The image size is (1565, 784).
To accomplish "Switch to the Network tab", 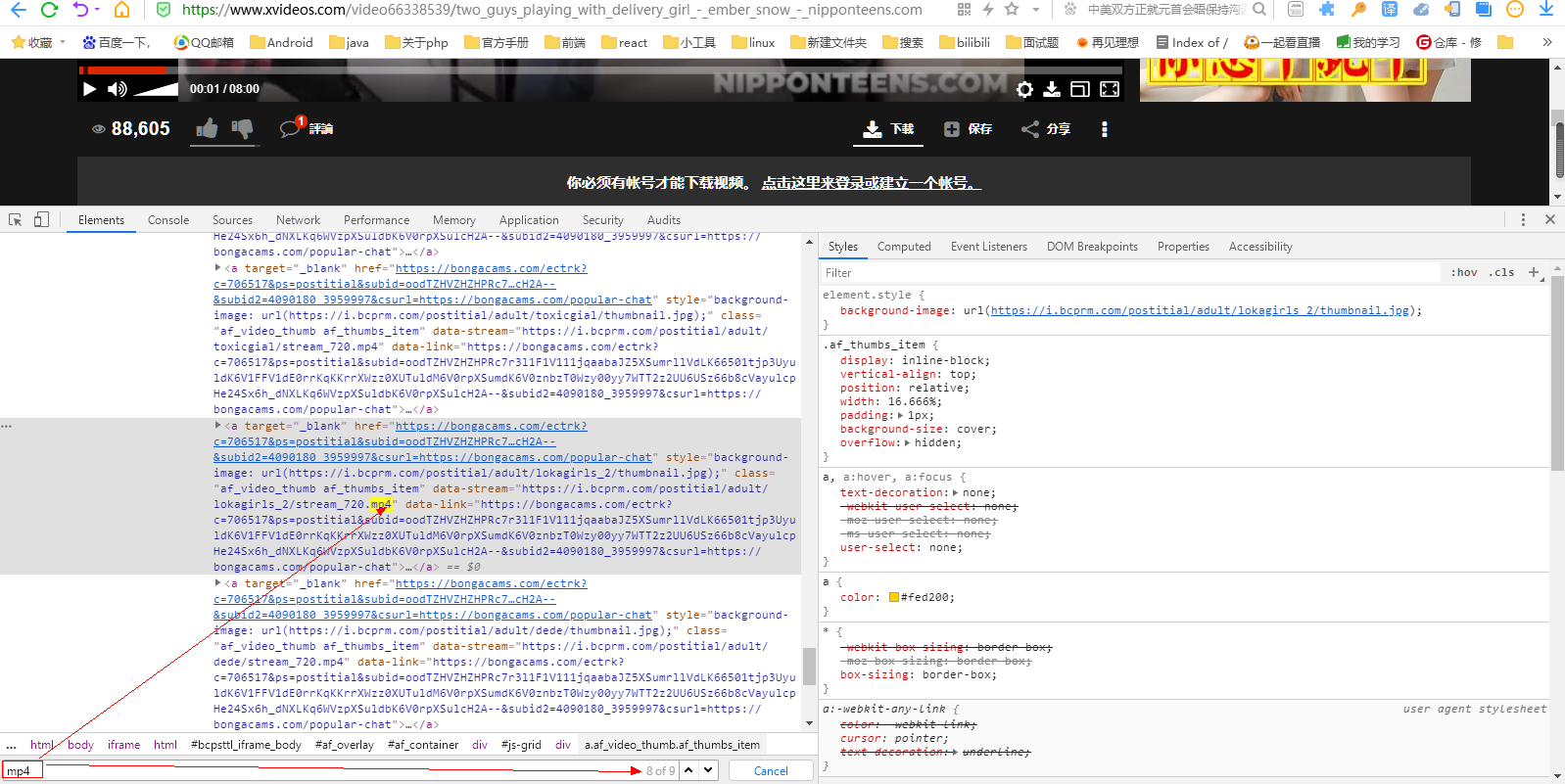I will click(298, 220).
